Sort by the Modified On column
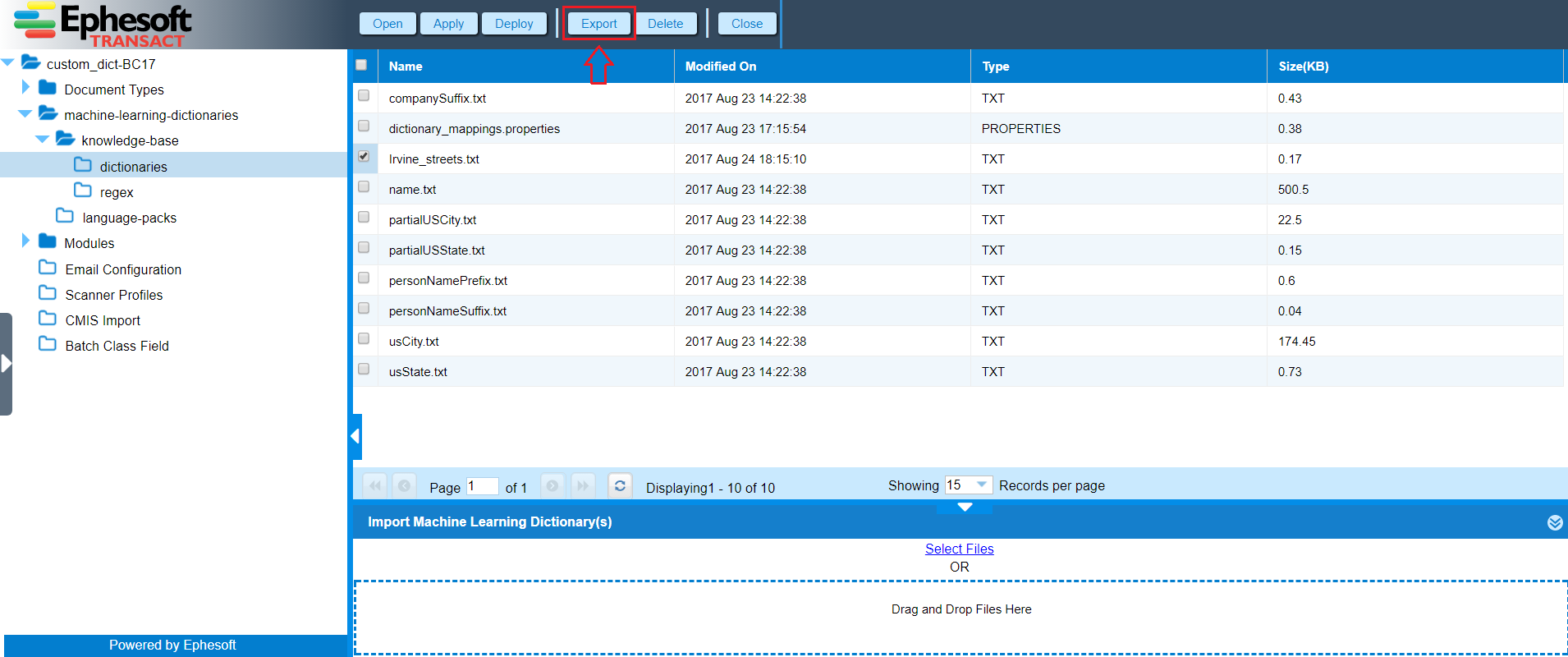 click(823, 66)
